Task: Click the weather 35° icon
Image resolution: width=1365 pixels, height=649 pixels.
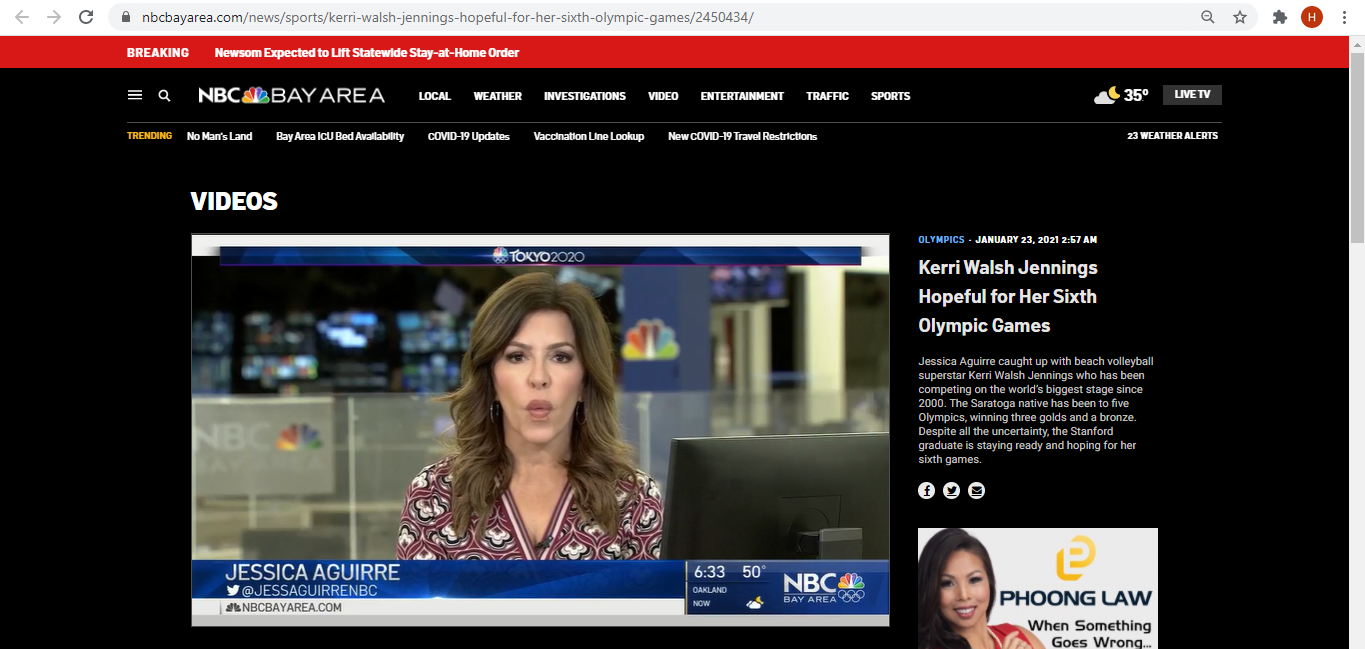Action: point(1120,96)
